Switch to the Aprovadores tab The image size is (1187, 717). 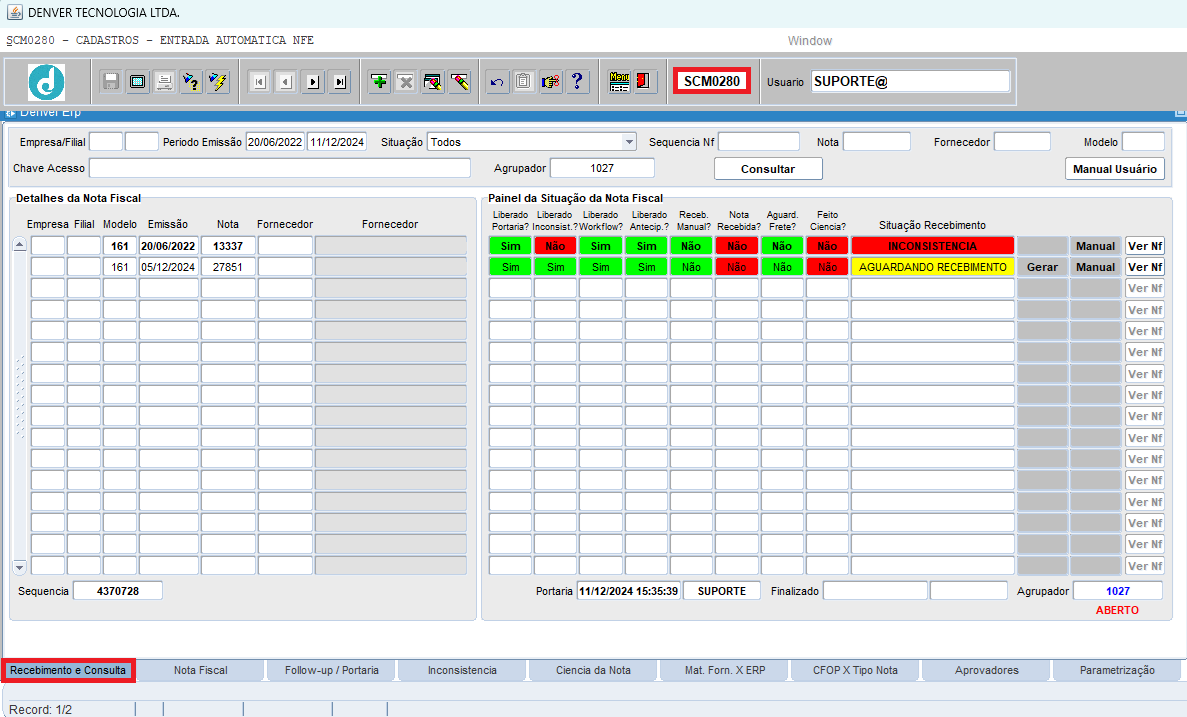click(986, 670)
